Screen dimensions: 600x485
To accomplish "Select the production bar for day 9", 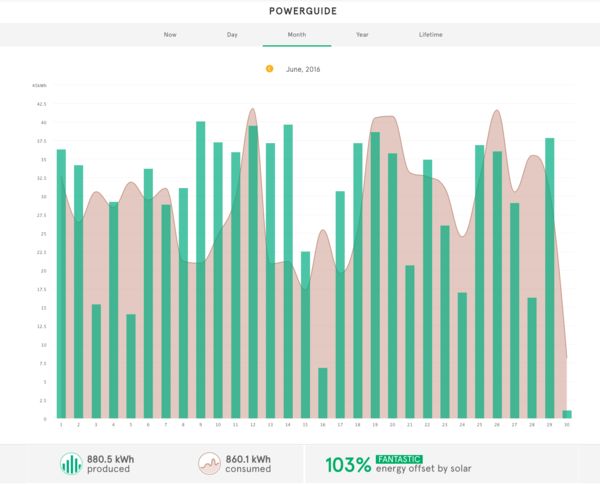I will tap(201, 270).
